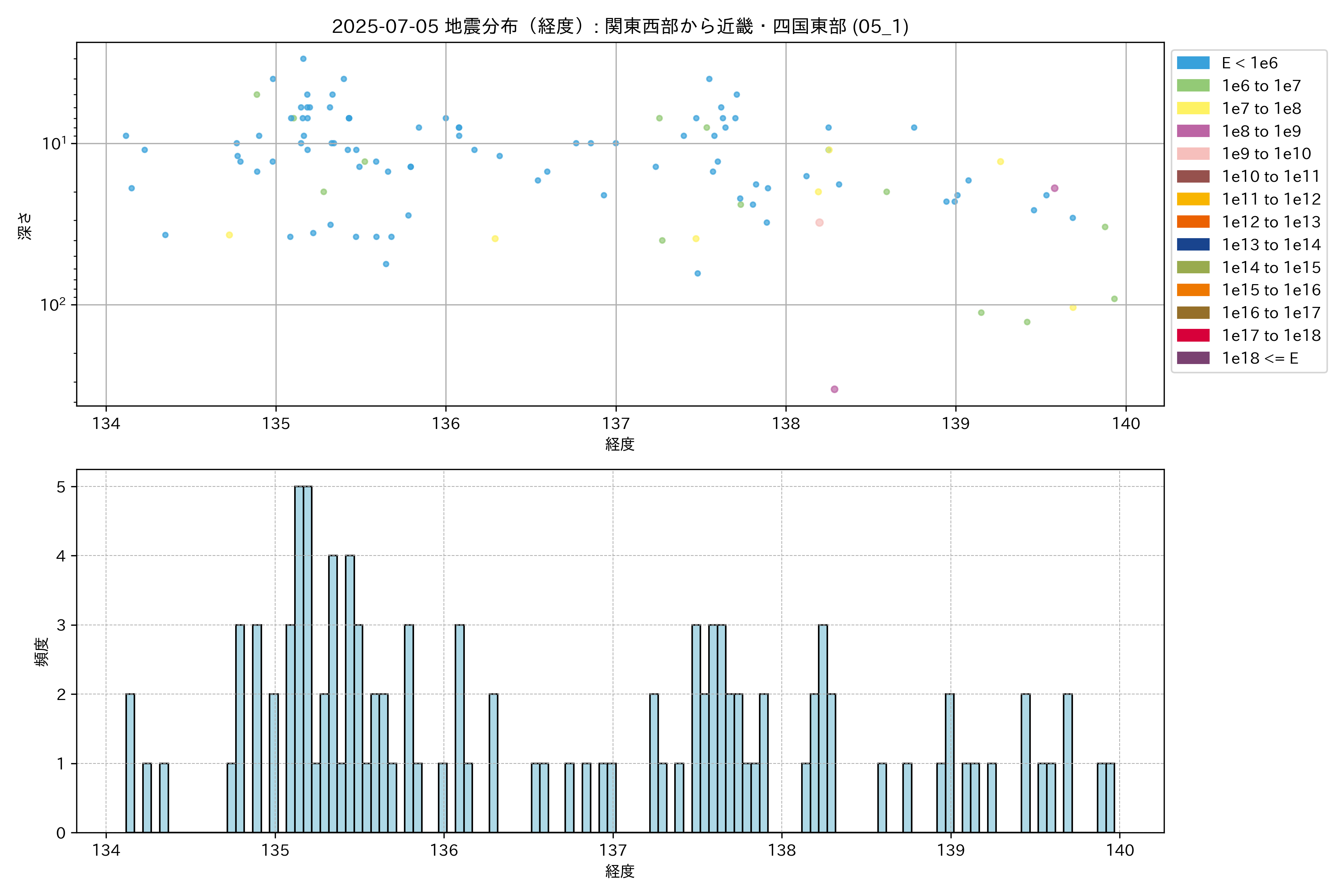This screenshot has height=896, width=1344.
Task: Click the magenta 1e8 to 1e9 legend swatch
Action: click(x=1192, y=131)
